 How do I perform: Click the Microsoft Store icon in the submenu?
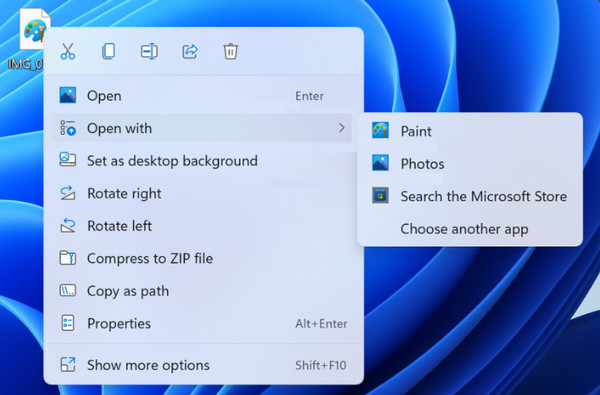380,196
